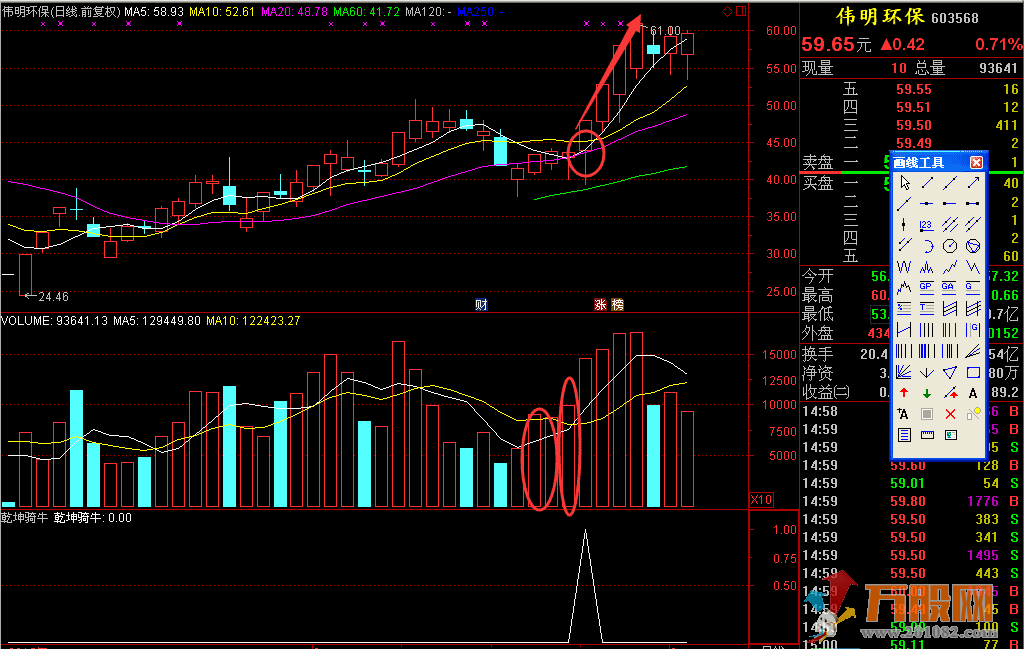Click the MA10: 52.61 indicator label
This screenshot has width=1024, height=649.
[x=222, y=12]
